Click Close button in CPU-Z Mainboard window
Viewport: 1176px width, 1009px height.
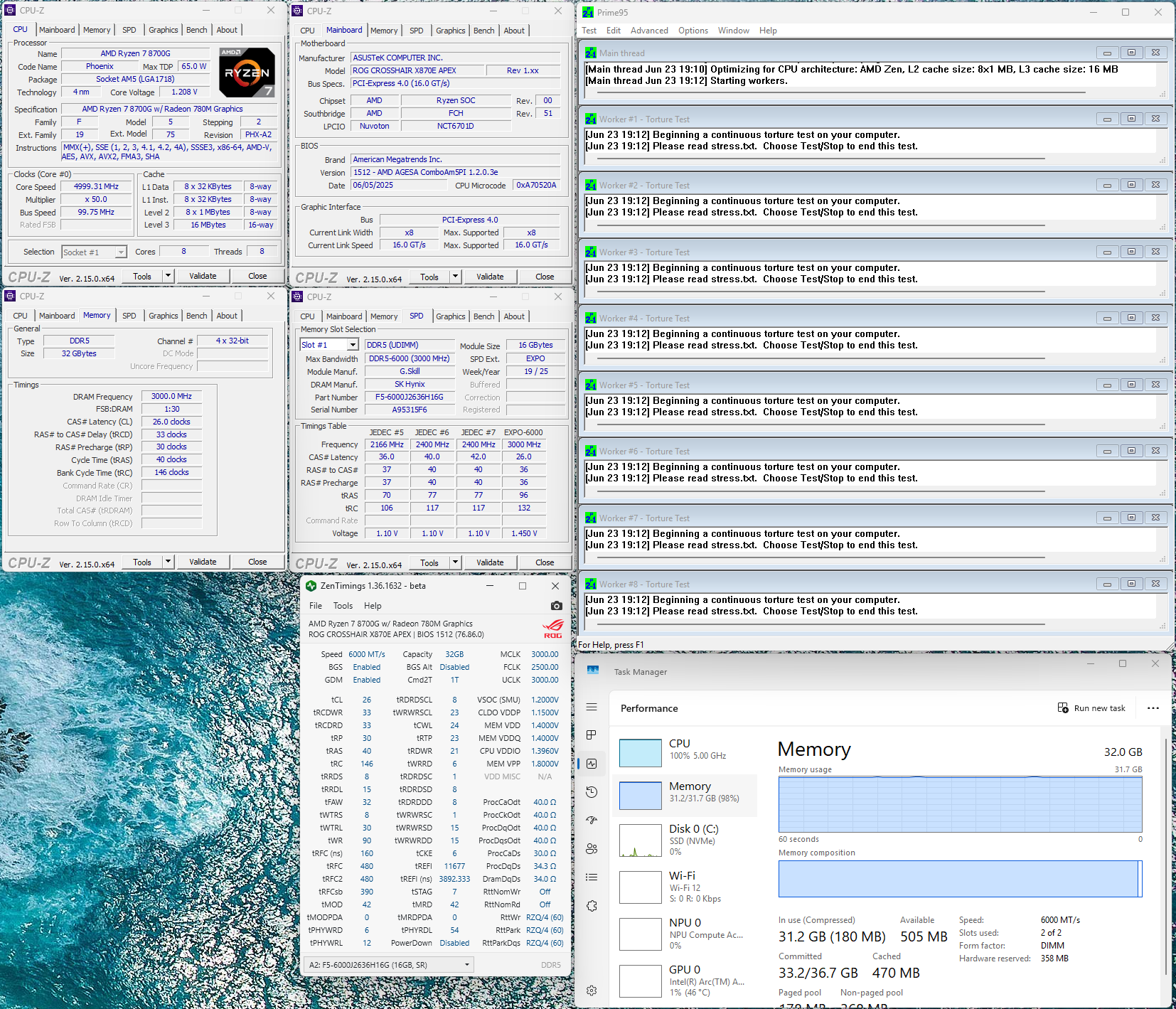click(x=545, y=277)
